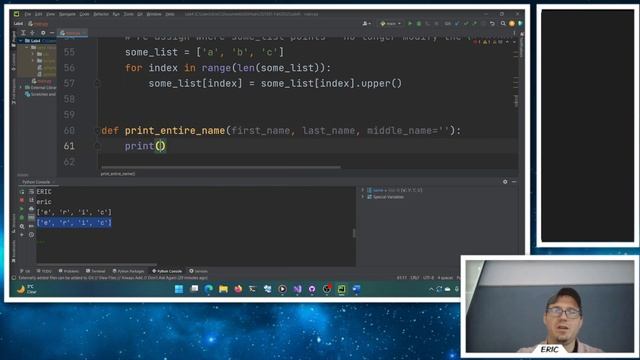This screenshot has height=360, width=640.
Task: Click the undo arrow in top toolbar
Action: pos(493,24)
